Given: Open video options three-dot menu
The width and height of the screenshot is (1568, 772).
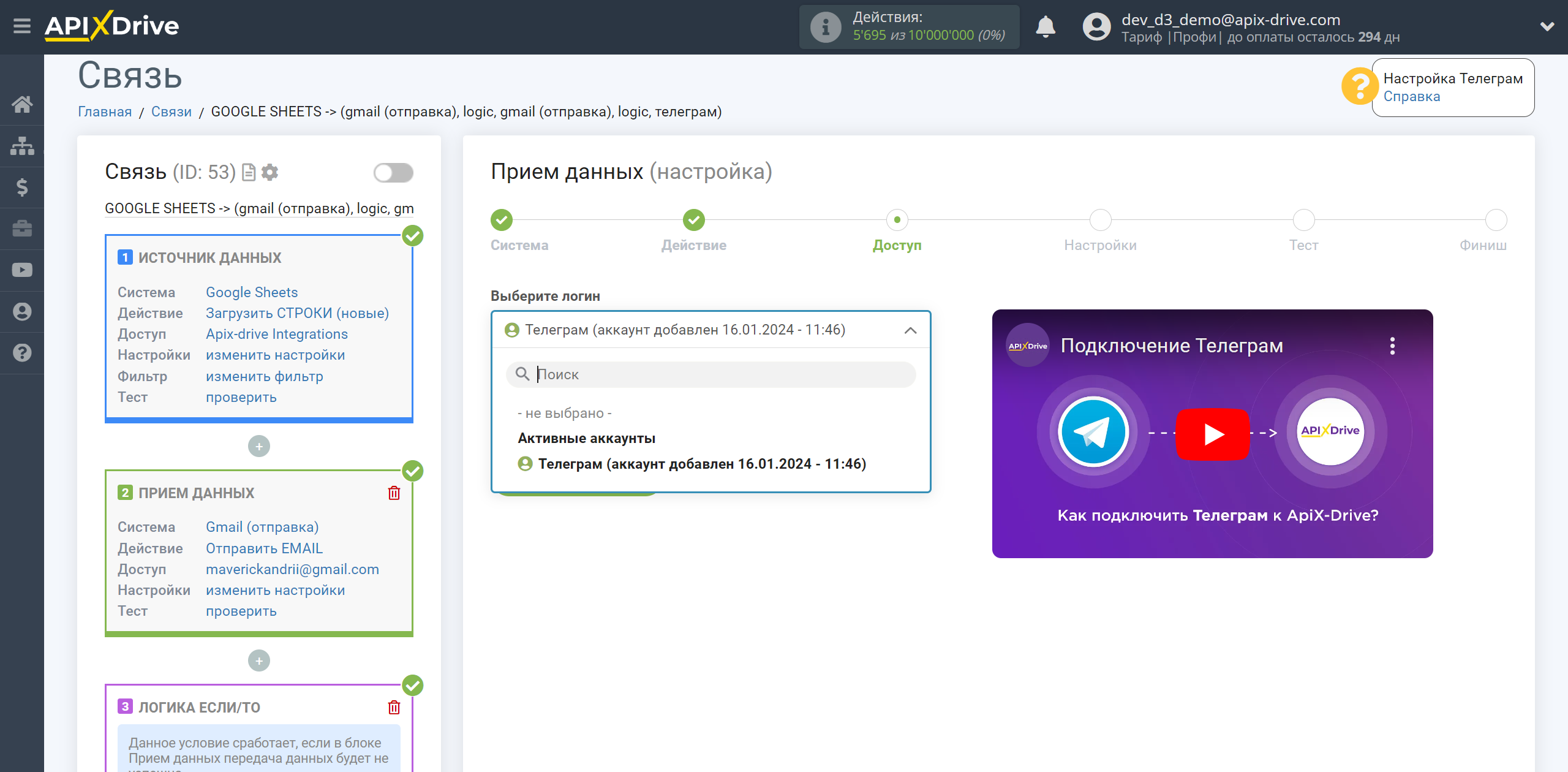Looking at the screenshot, I should pos(1392,346).
